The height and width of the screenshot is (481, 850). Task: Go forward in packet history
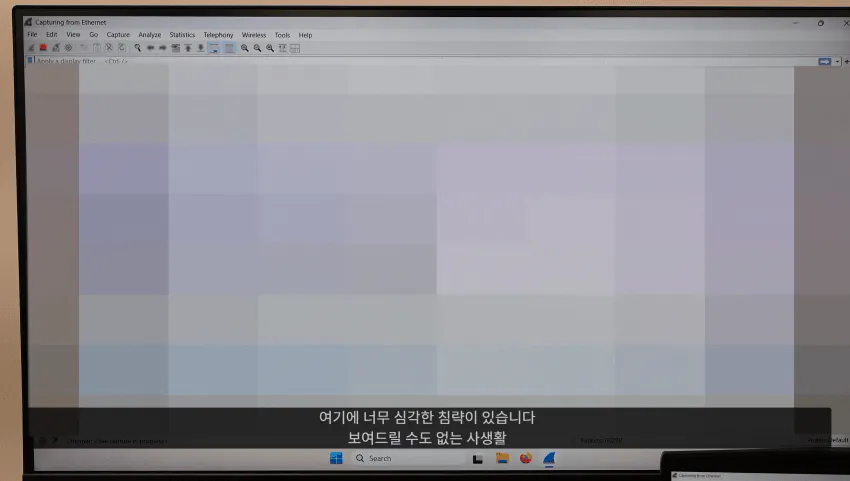[x=163, y=48]
